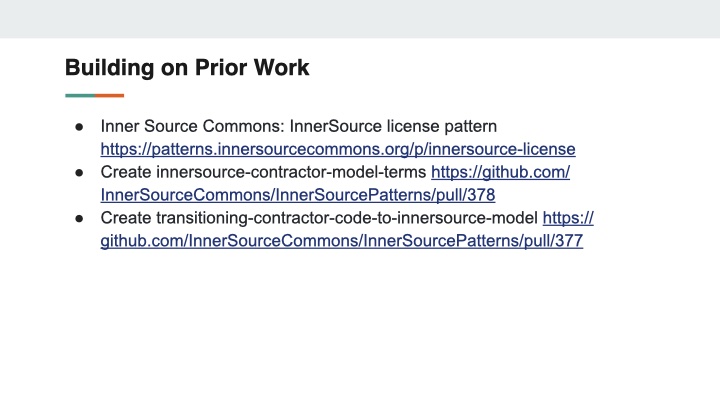Click the bullet before Create transitioning-contractor-code

[79, 219]
